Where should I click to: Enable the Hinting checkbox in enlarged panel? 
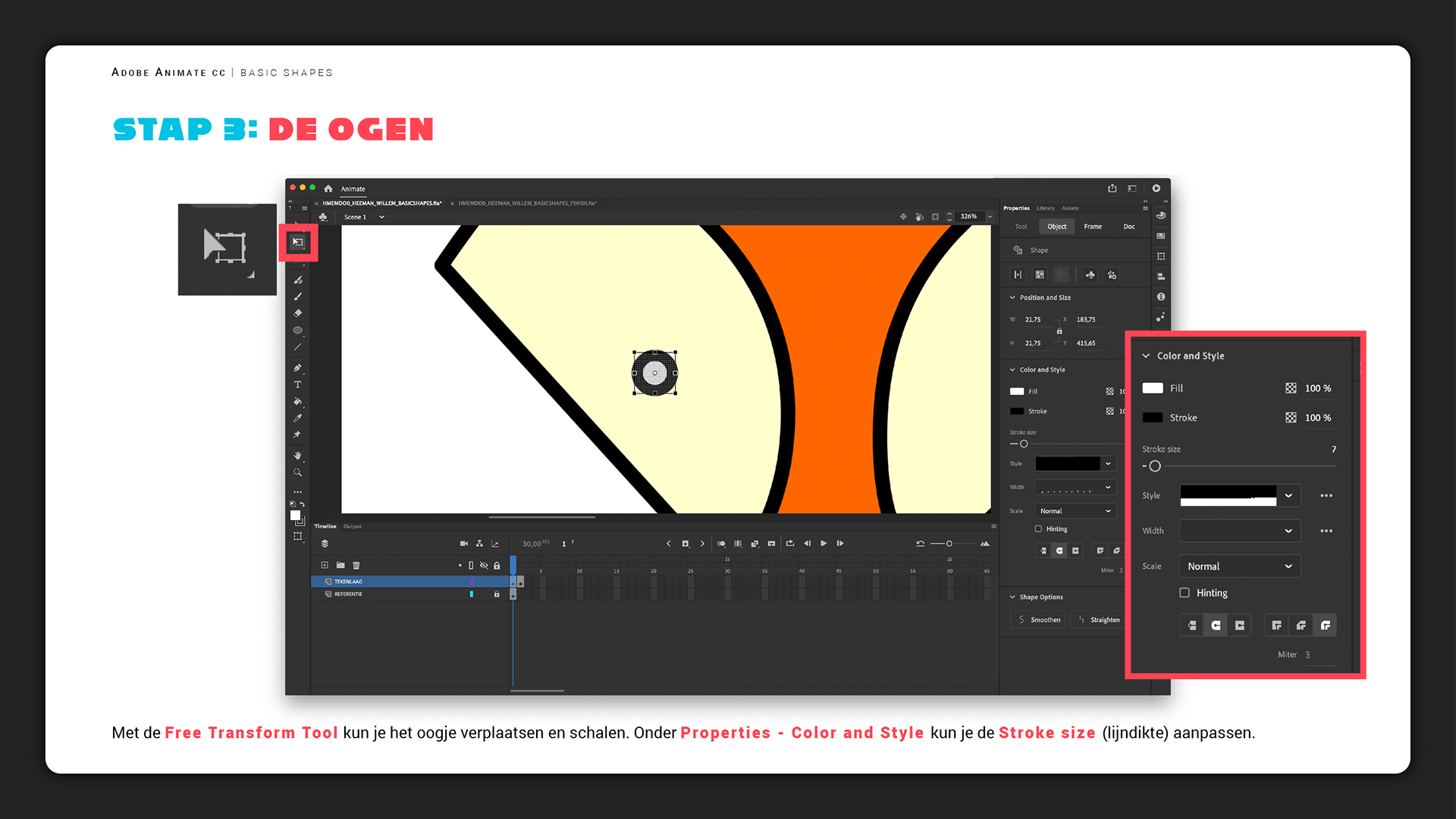[x=1185, y=593]
